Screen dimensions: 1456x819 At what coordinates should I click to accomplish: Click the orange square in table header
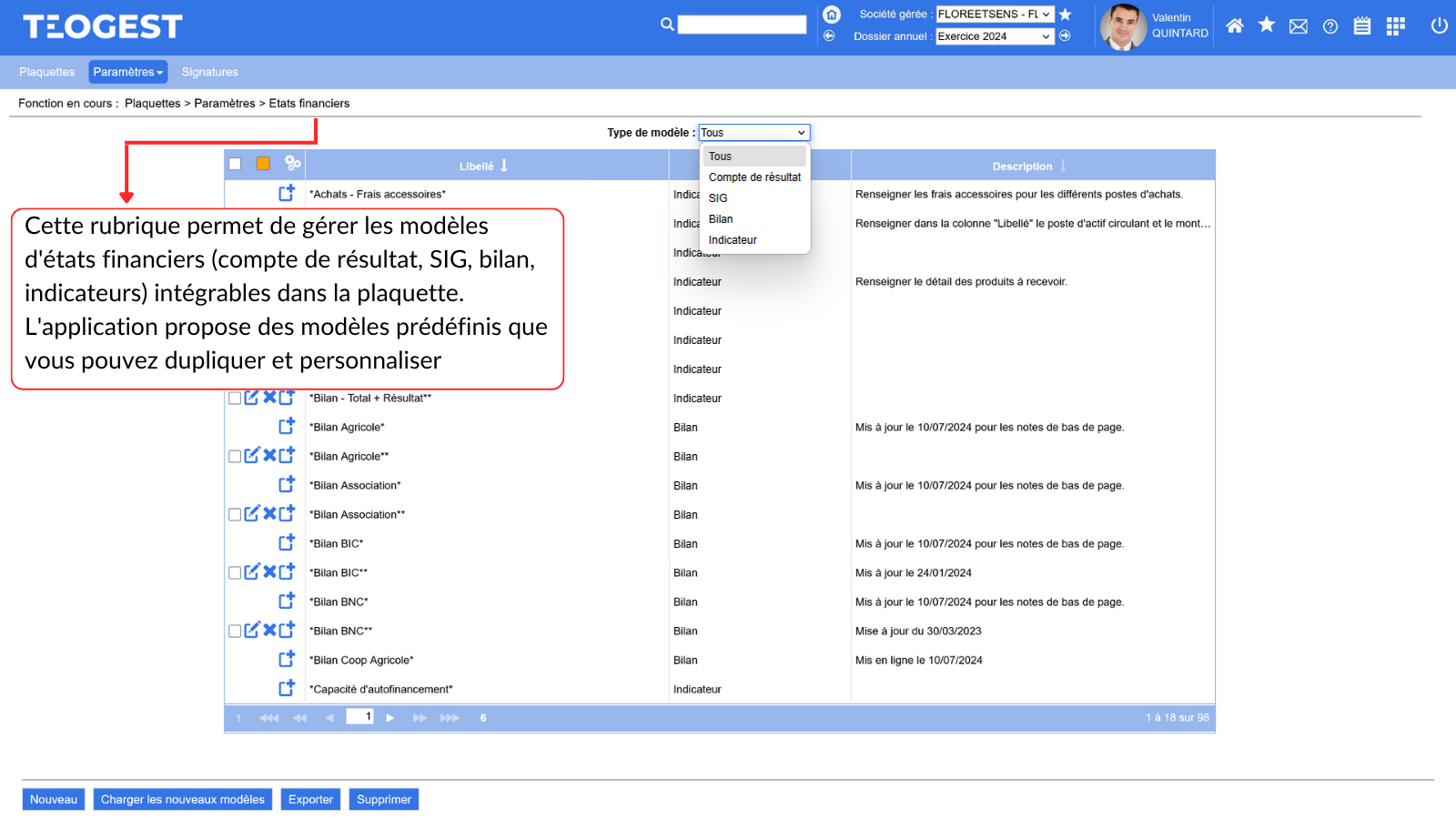(x=263, y=164)
